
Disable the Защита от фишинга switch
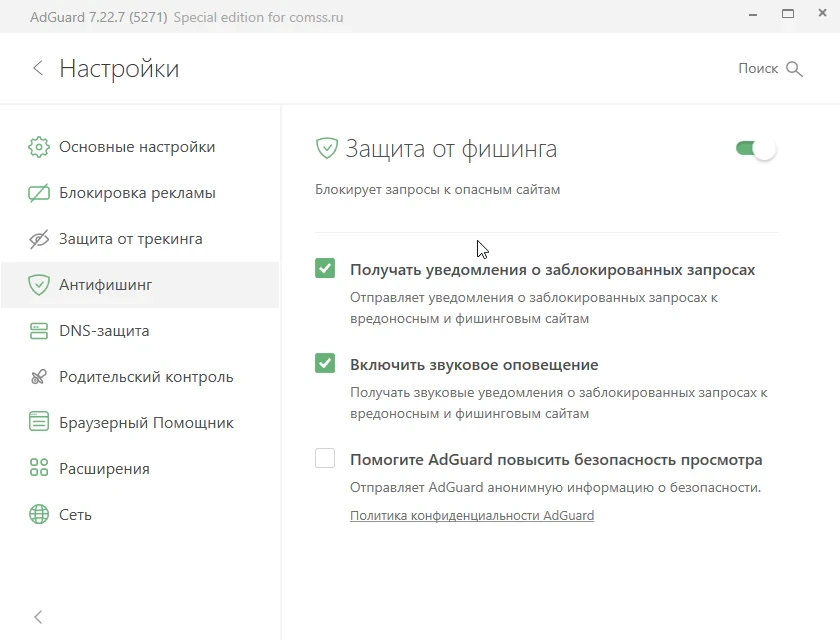(756, 148)
